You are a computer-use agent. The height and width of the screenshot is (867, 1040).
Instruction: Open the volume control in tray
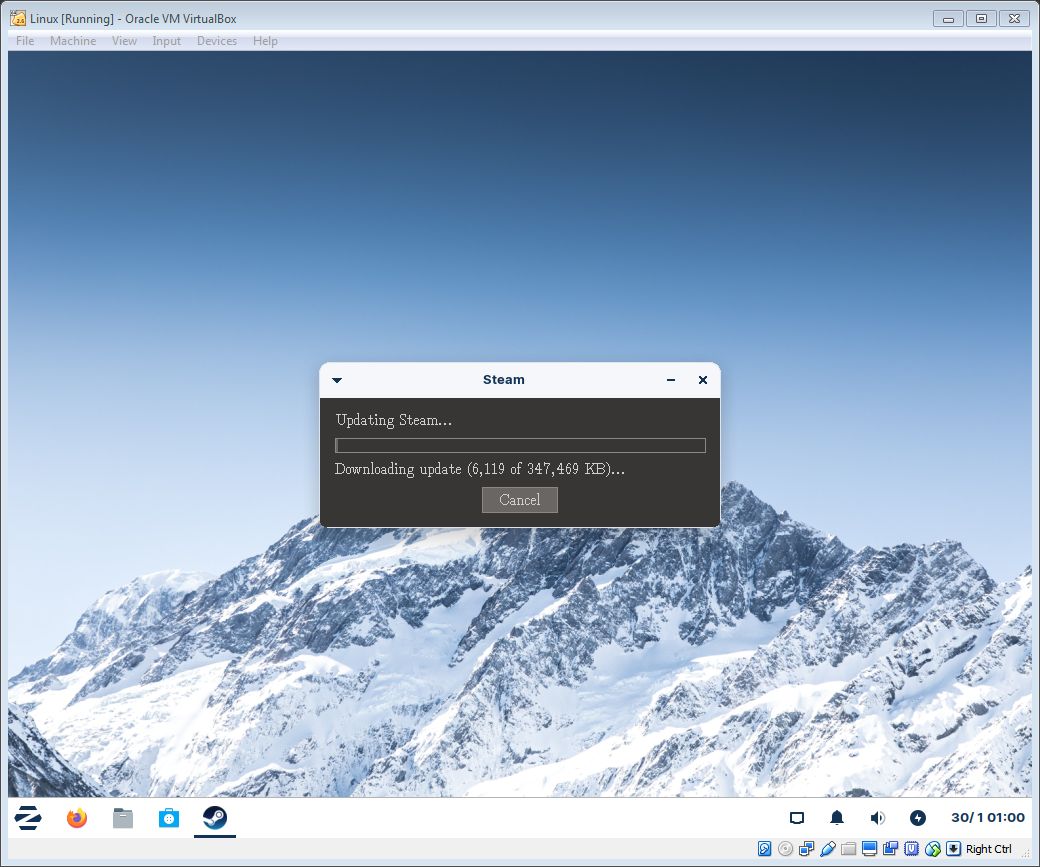tap(877, 818)
